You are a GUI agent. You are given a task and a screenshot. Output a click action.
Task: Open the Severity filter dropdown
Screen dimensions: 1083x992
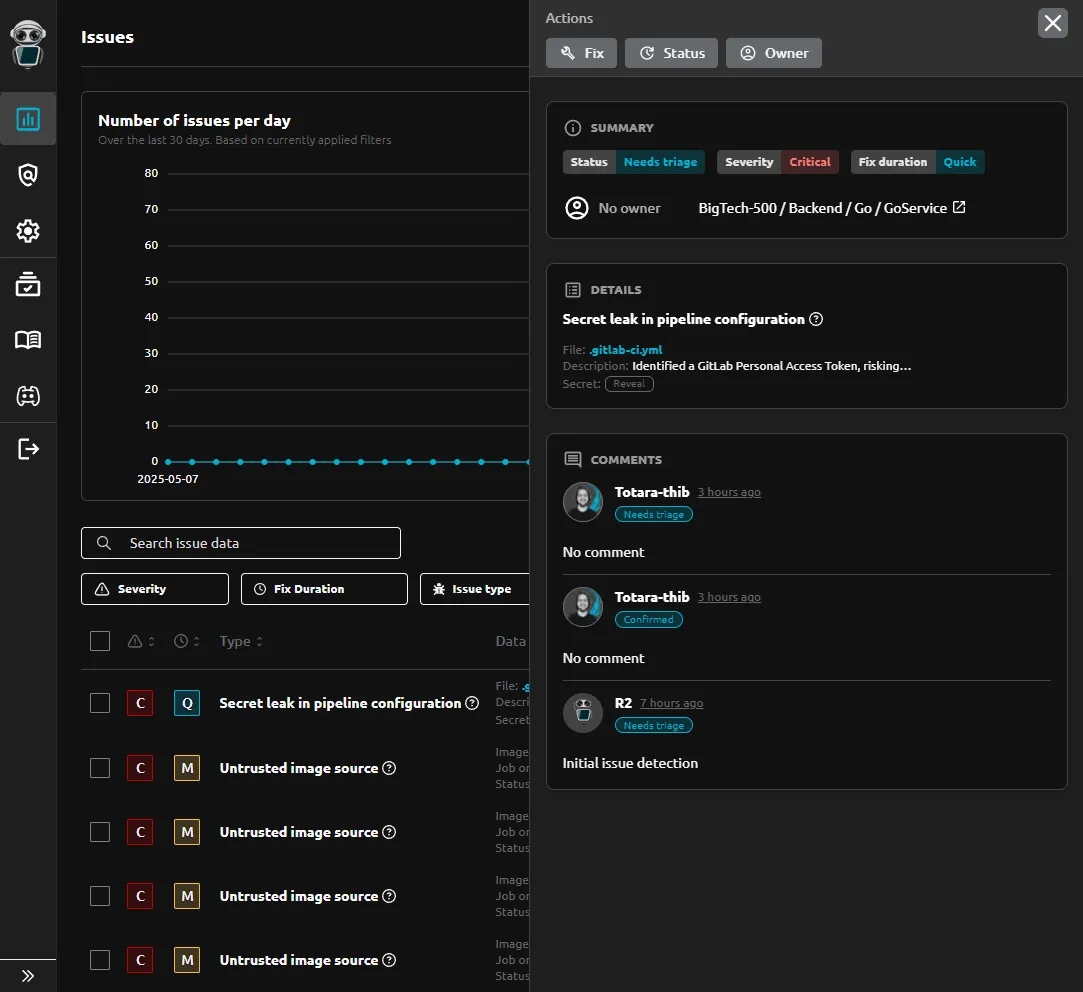pos(154,589)
